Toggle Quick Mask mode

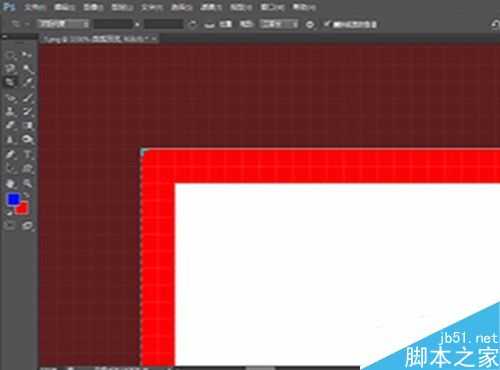click(10, 226)
